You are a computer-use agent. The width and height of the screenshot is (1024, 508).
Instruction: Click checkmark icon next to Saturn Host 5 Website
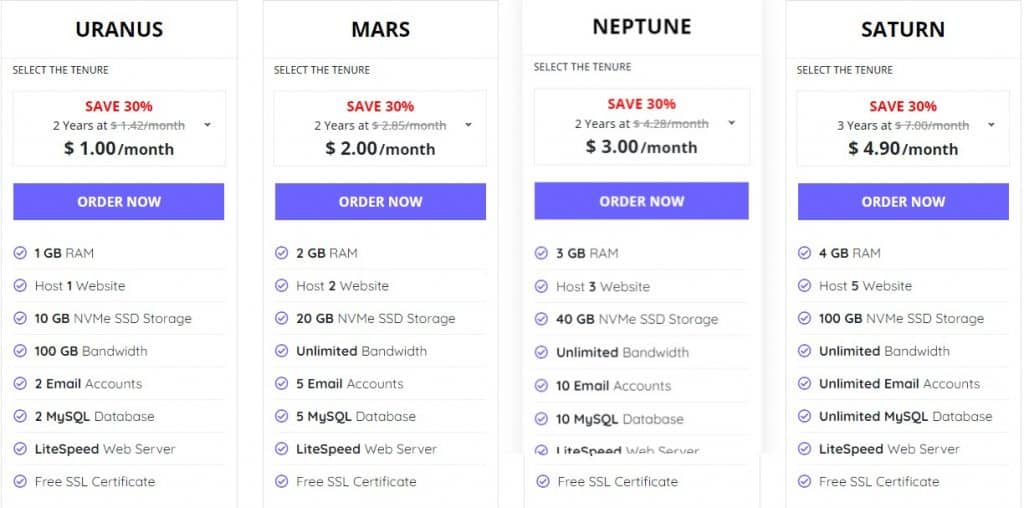(805, 286)
